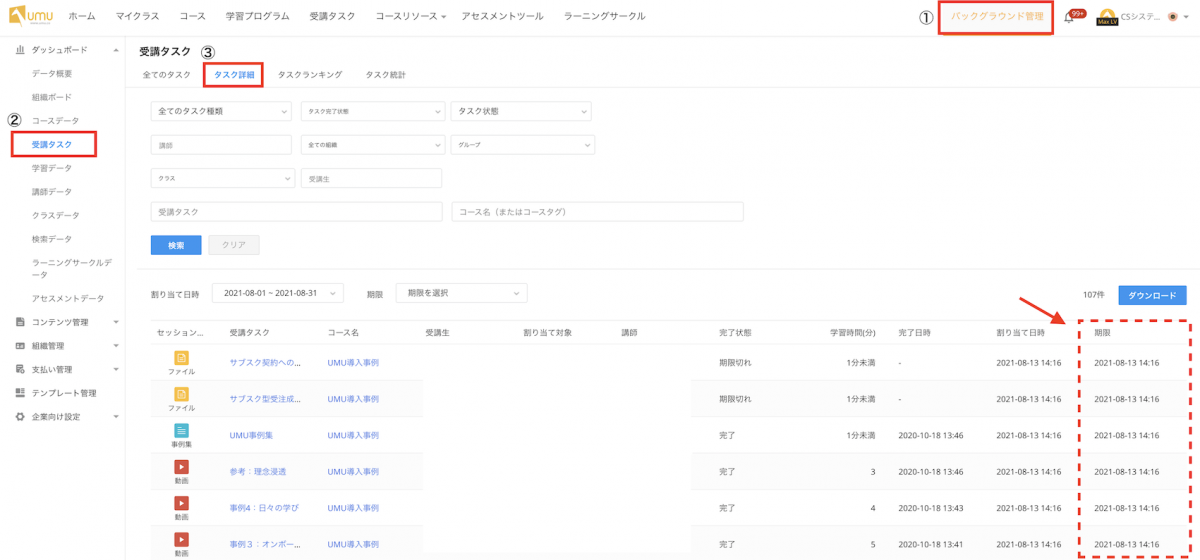Open the タスク状態 dropdown

pyautogui.click(x=521, y=112)
